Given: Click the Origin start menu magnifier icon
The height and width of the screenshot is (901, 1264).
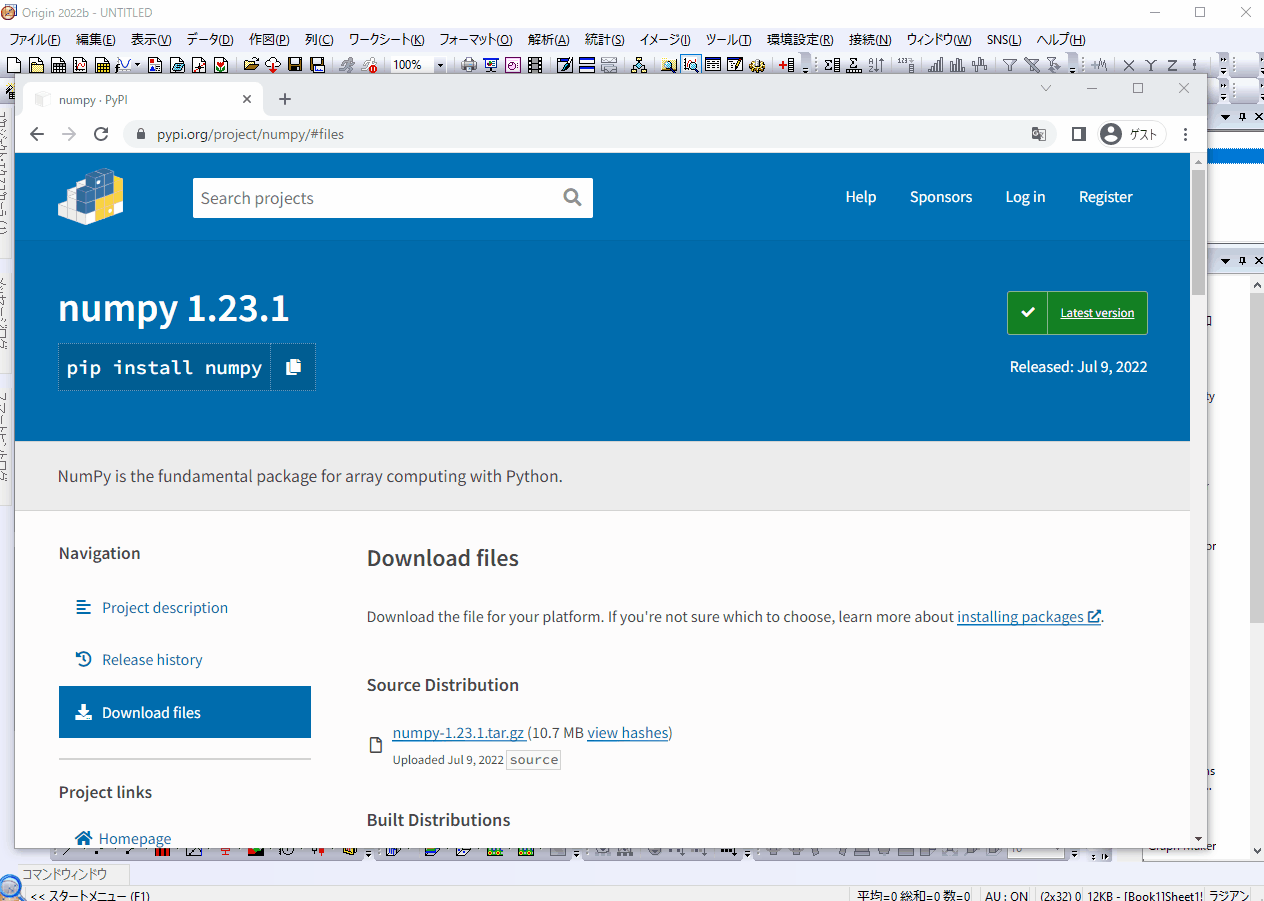Looking at the screenshot, I should pyautogui.click(x=12, y=888).
